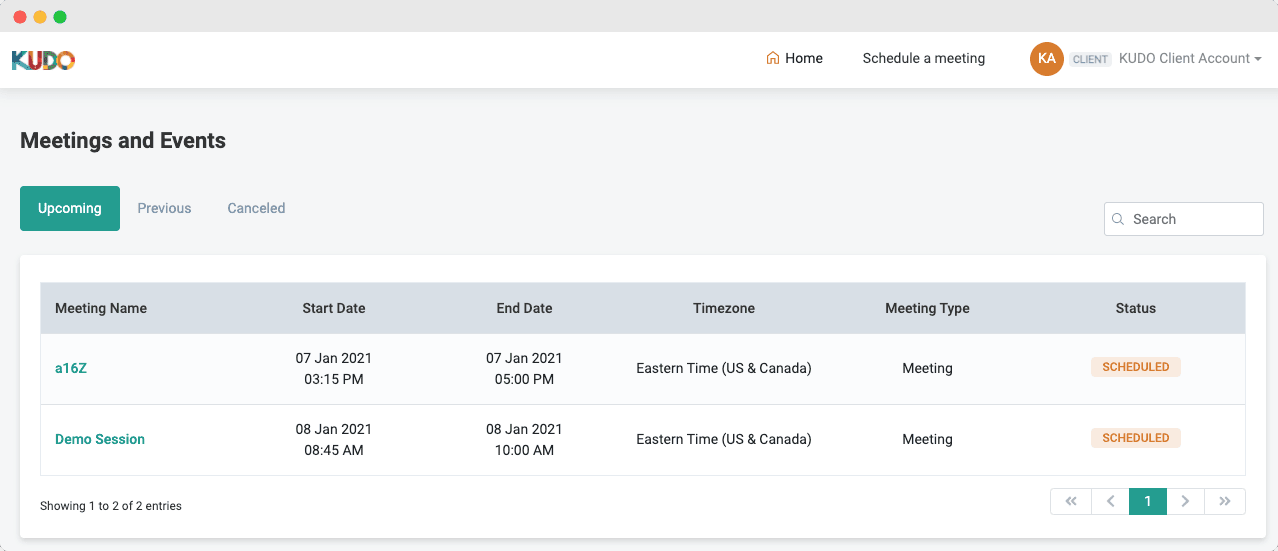Click the Showing 1 to 2 of 2 entries text
This screenshot has width=1278, height=551.
coord(111,506)
